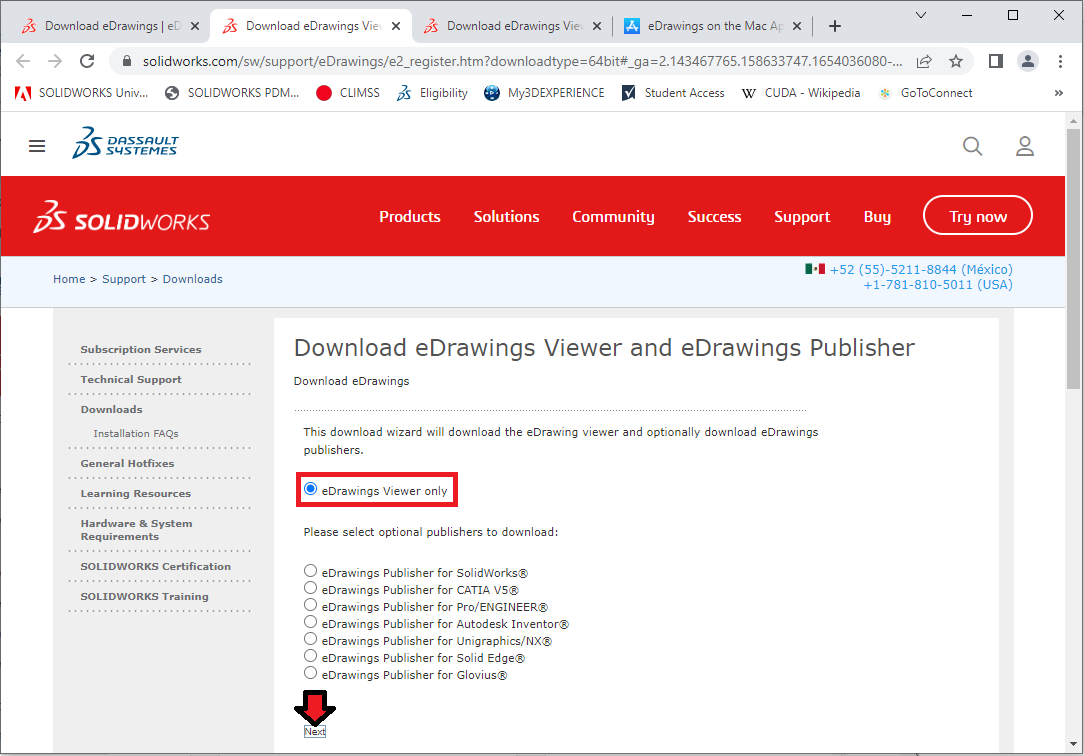Select eDrawings Publisher for Pro/ENGINEER radio
The image size is (1084, 756).
[310, 605]
